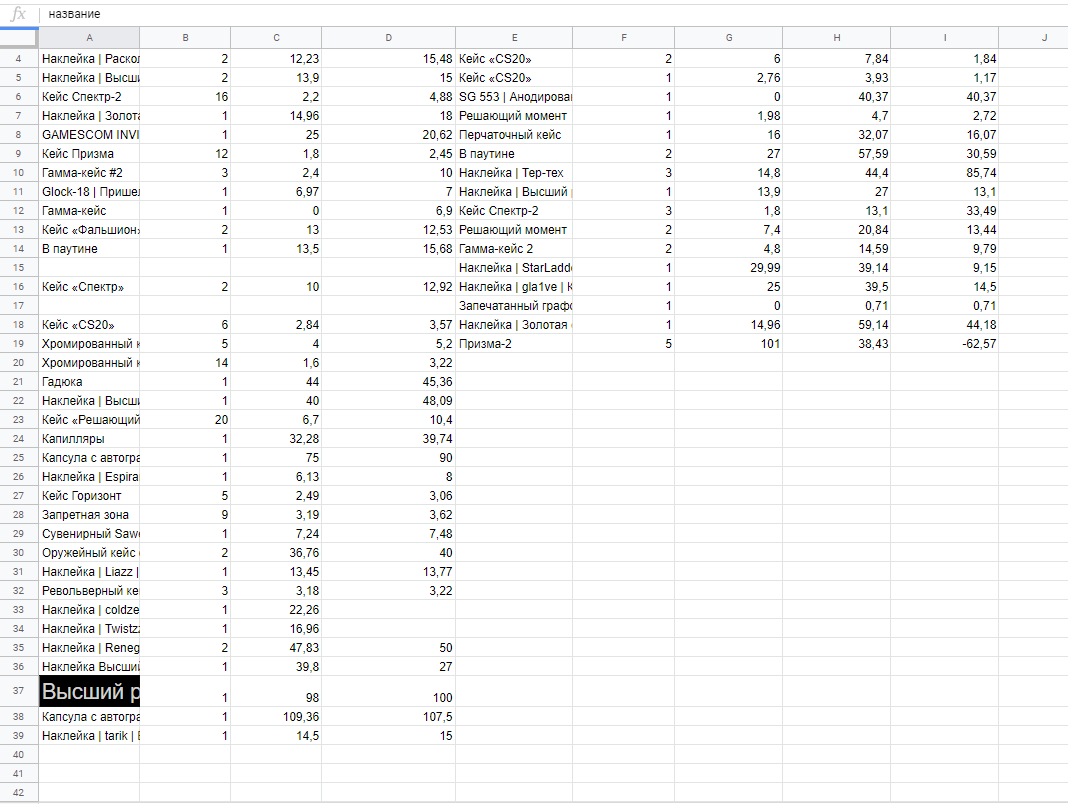The image size is (1068, 804).
Task: Click value '47,83' in column C
Action: point(304,648)
